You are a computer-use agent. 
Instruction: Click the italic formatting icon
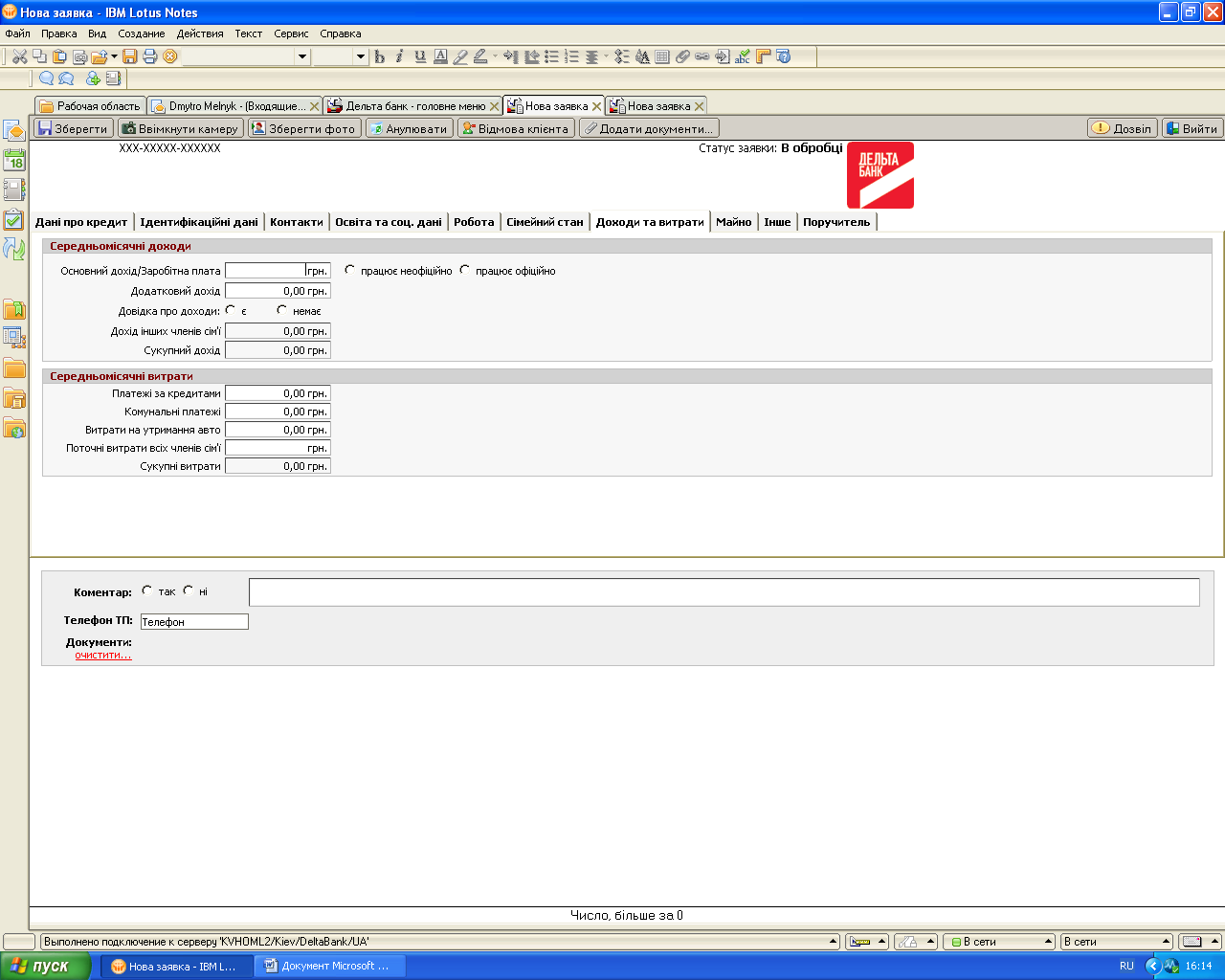point(400,56)
